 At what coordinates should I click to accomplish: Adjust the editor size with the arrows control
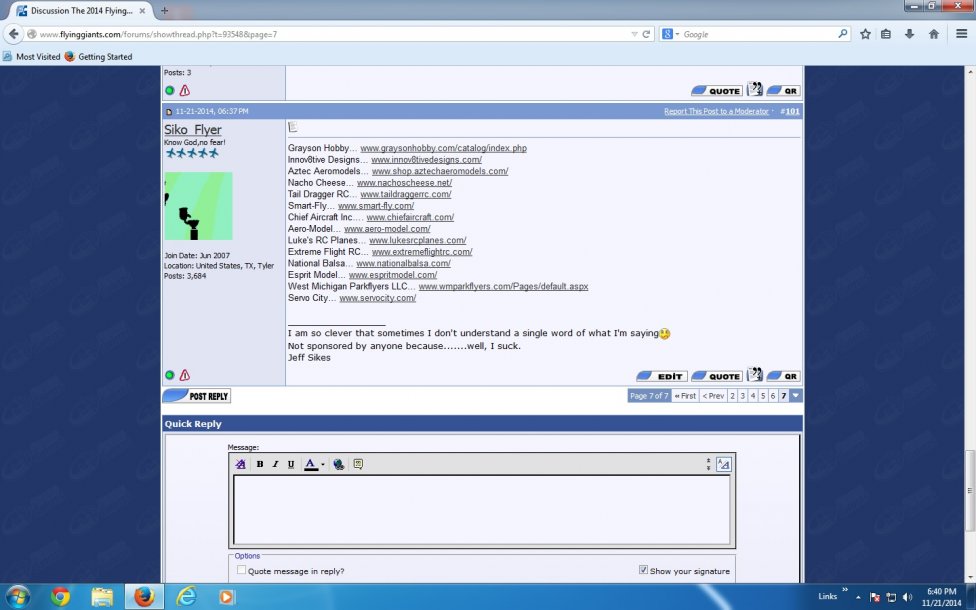[x=708, y=464]
